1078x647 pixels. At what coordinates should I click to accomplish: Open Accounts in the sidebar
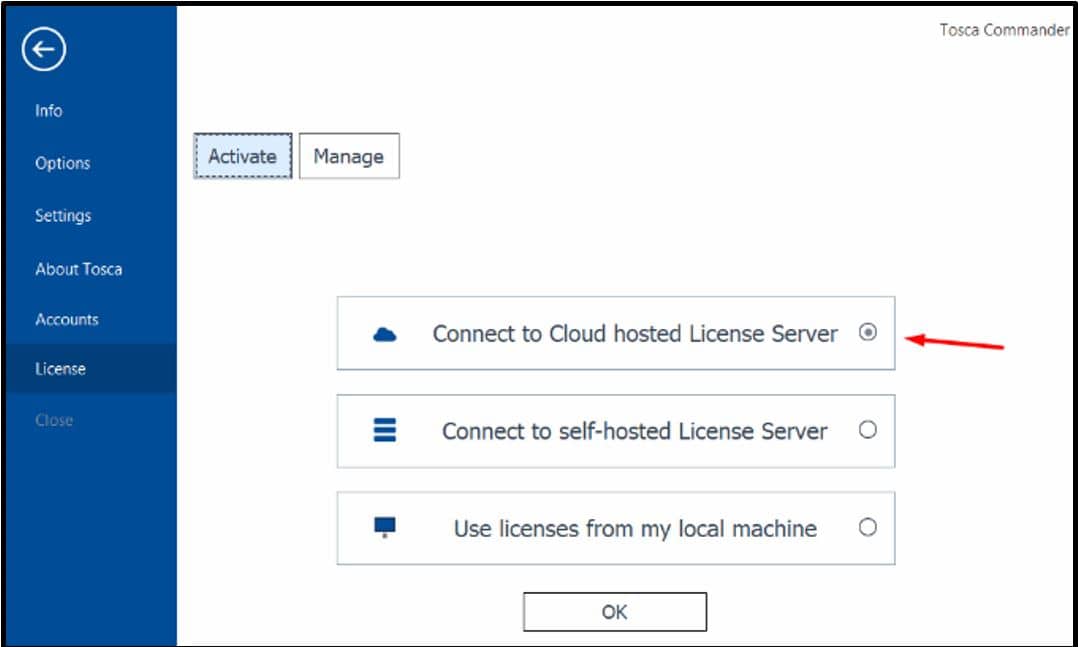[x=67, y=319]
